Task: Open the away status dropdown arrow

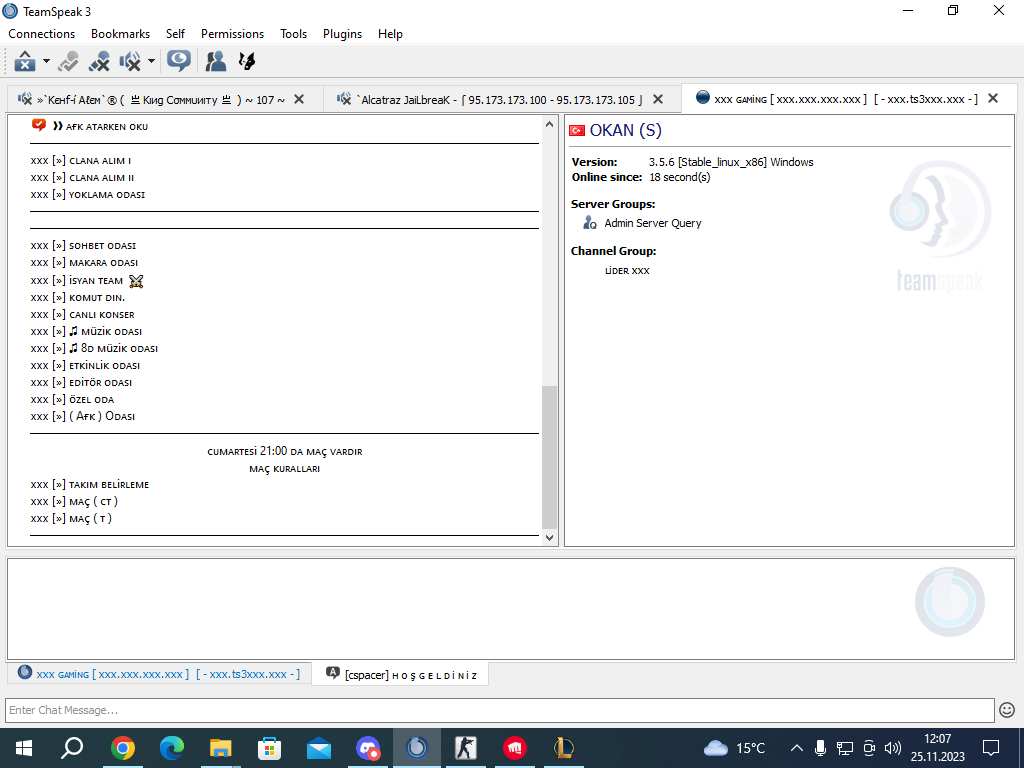Action: (x=46, y=61)
